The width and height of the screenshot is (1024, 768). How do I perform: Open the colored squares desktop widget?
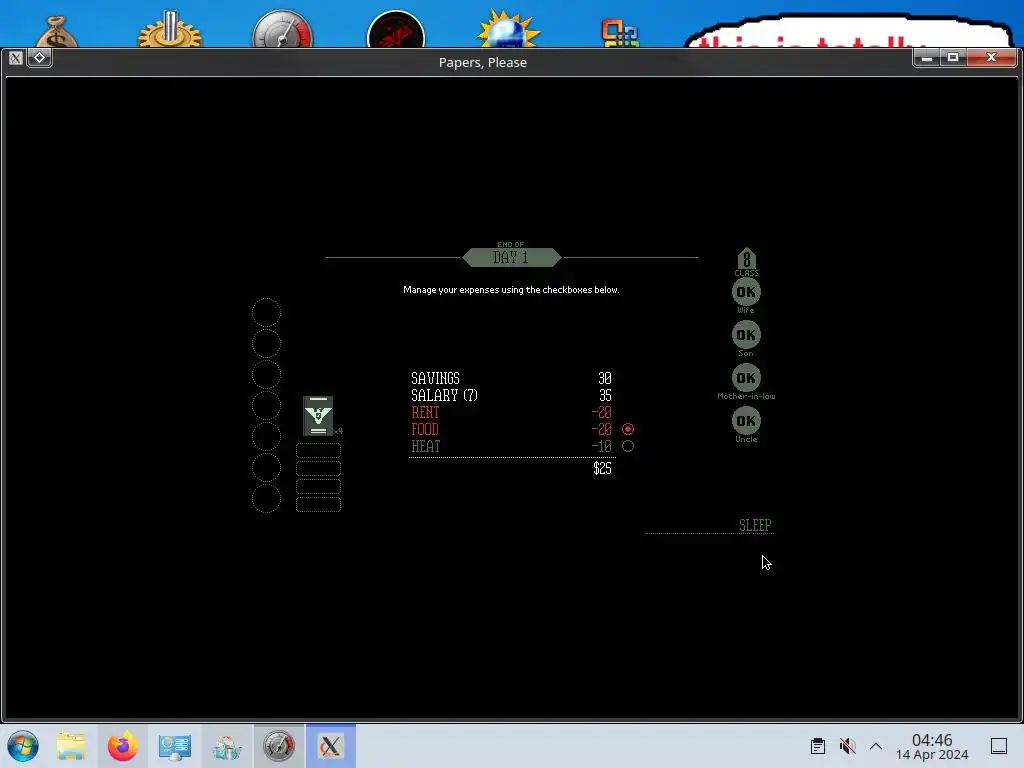pos(619,33)
